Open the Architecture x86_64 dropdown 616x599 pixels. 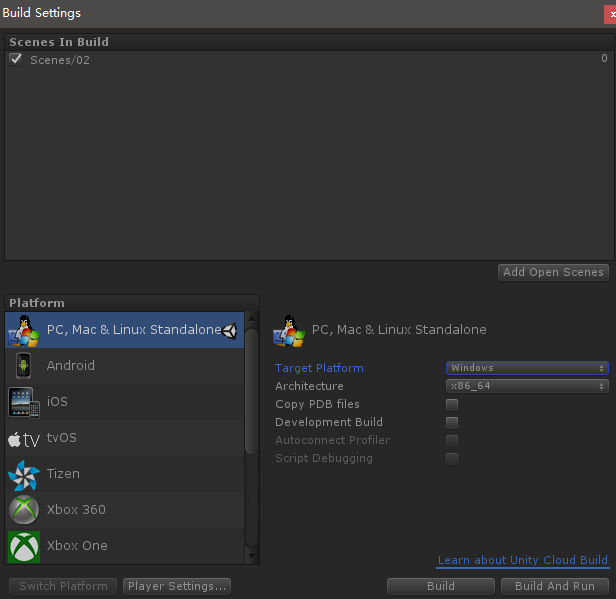(527, 386)
